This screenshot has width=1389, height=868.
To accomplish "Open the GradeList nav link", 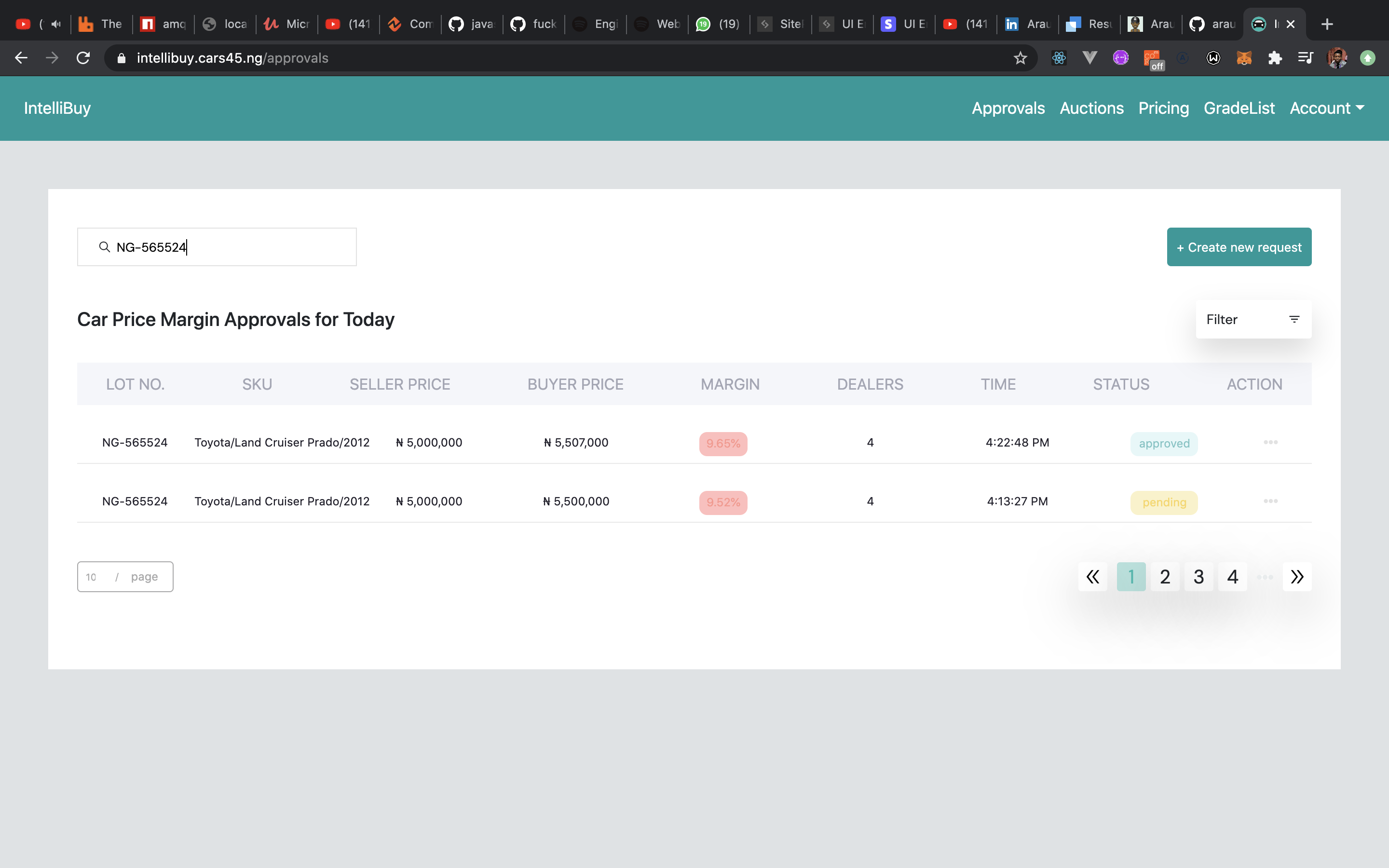I will click(1239, 108).
